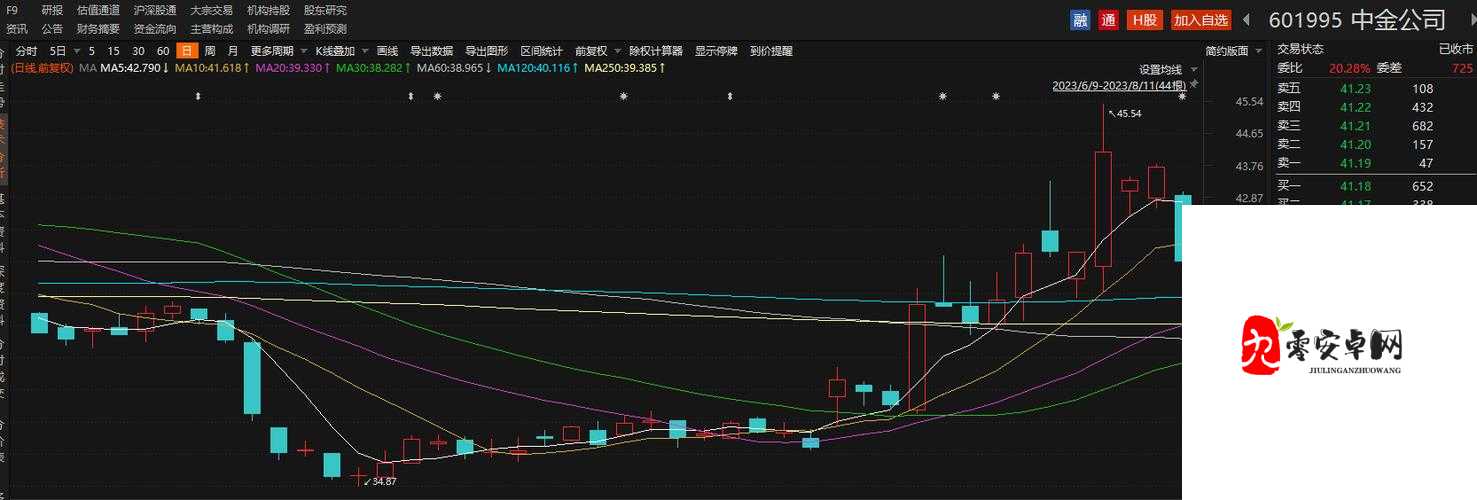Viewport: 1477px width, 500px height.
Task: Click the 委比 20.28% value
Action: [x=1349, y=68]
